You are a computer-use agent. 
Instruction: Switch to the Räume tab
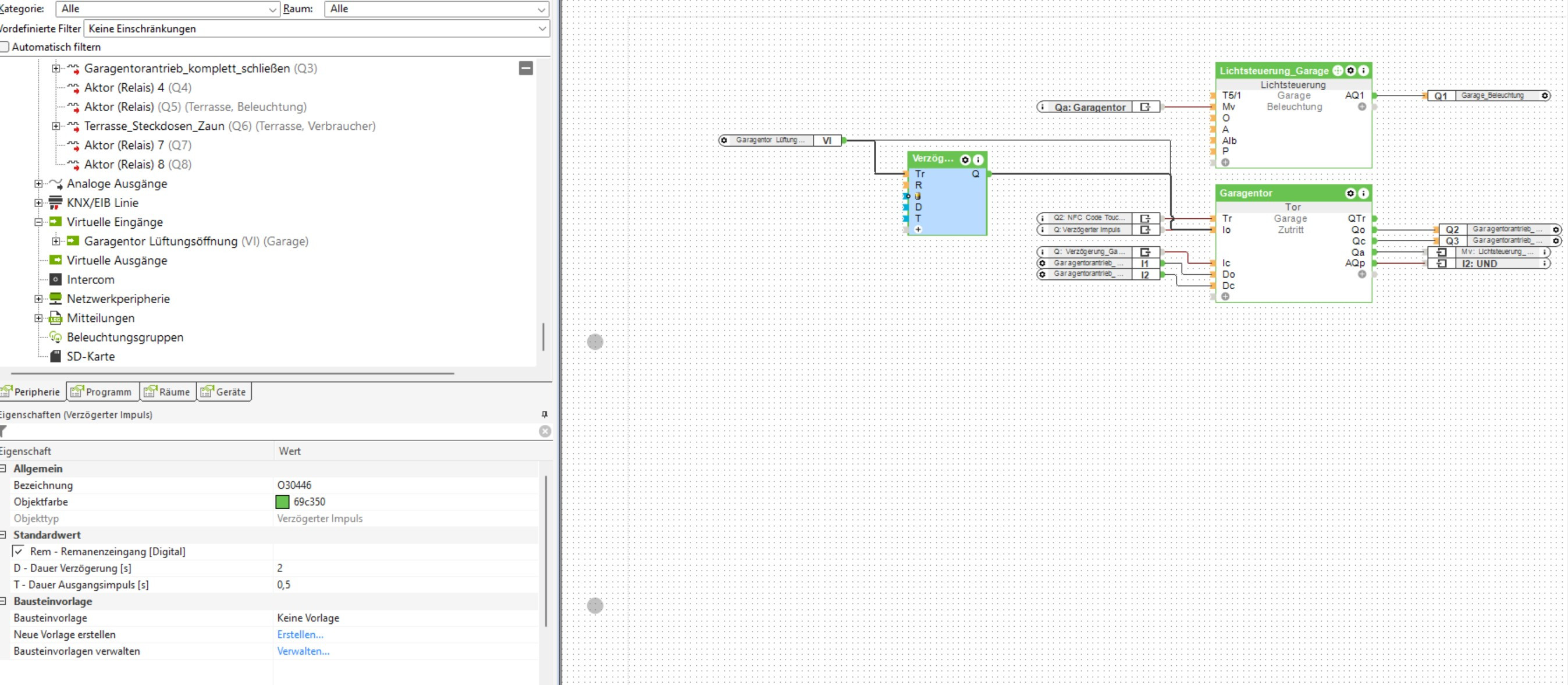[168, 392]
